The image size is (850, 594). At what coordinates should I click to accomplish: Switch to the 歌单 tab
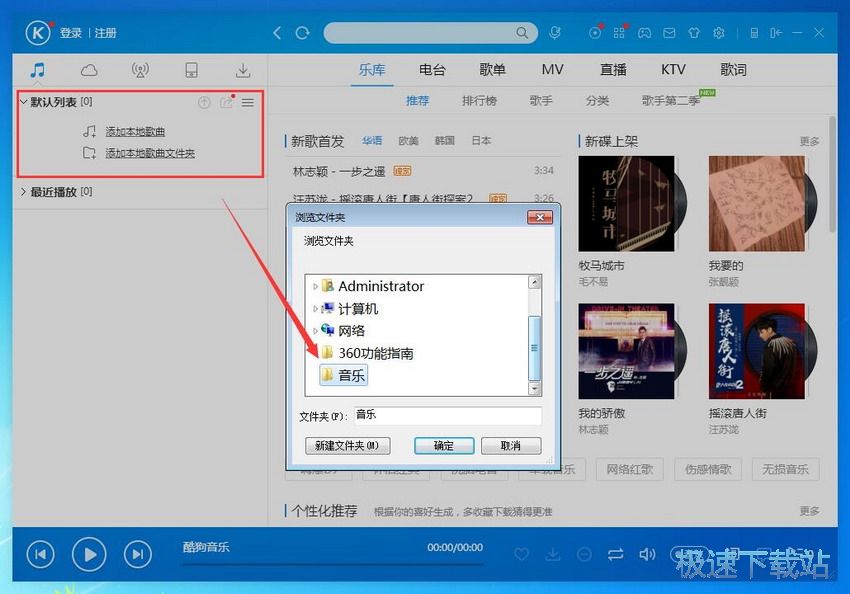coord(492,70)
